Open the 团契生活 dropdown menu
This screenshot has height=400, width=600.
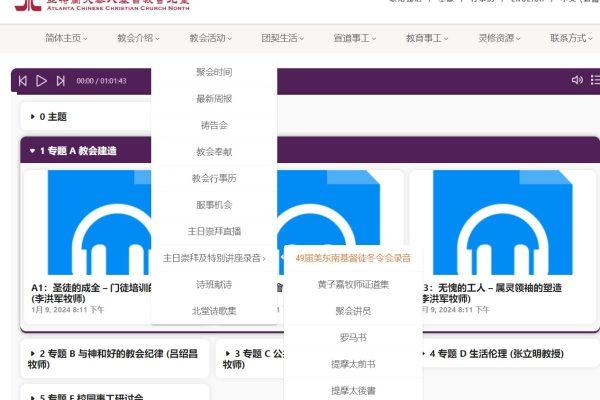point(282,38)
